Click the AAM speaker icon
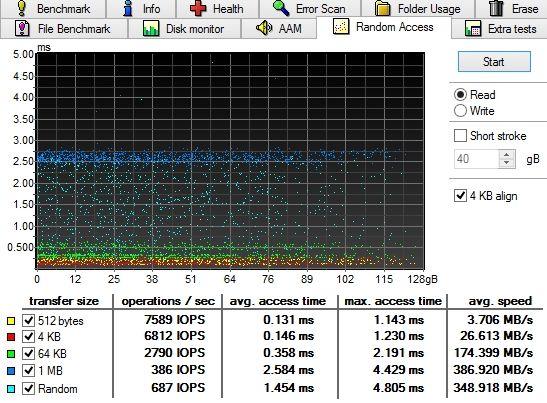This screenshot has height=403, width=547. click(x=264, y=28)
